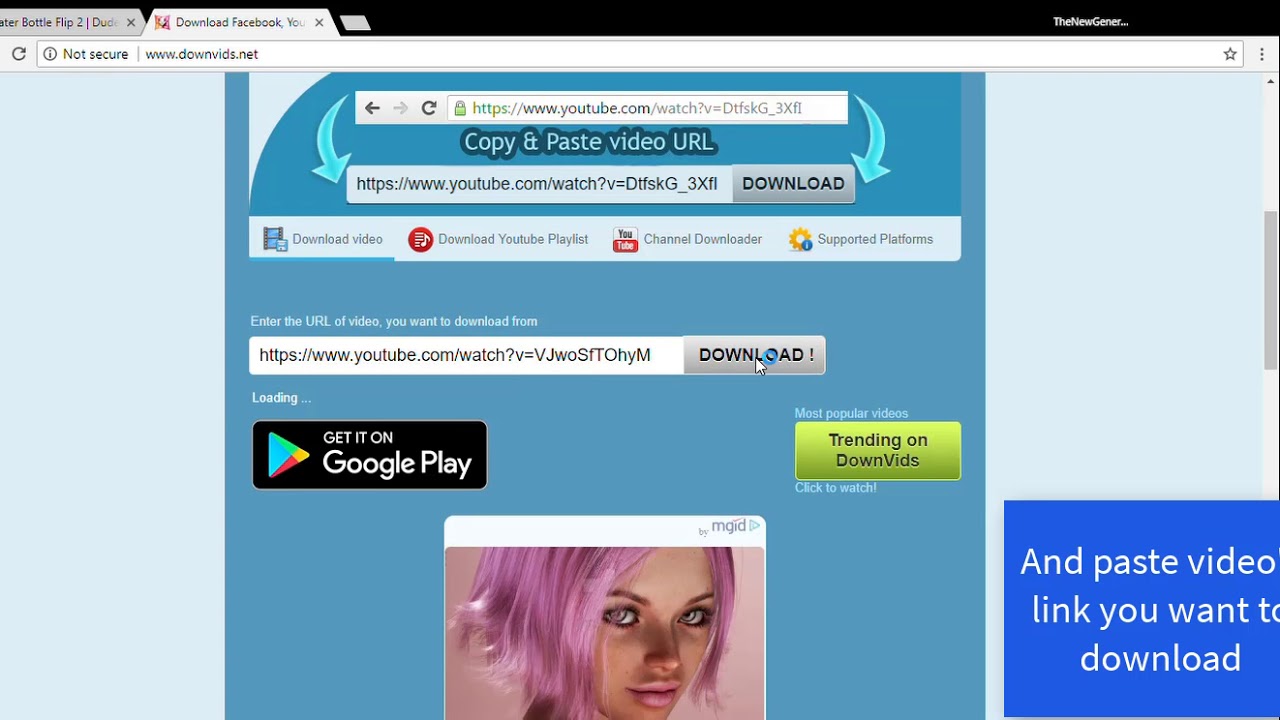Click the Loading ... status text
1280x720 pixels.
click(281, 398)
